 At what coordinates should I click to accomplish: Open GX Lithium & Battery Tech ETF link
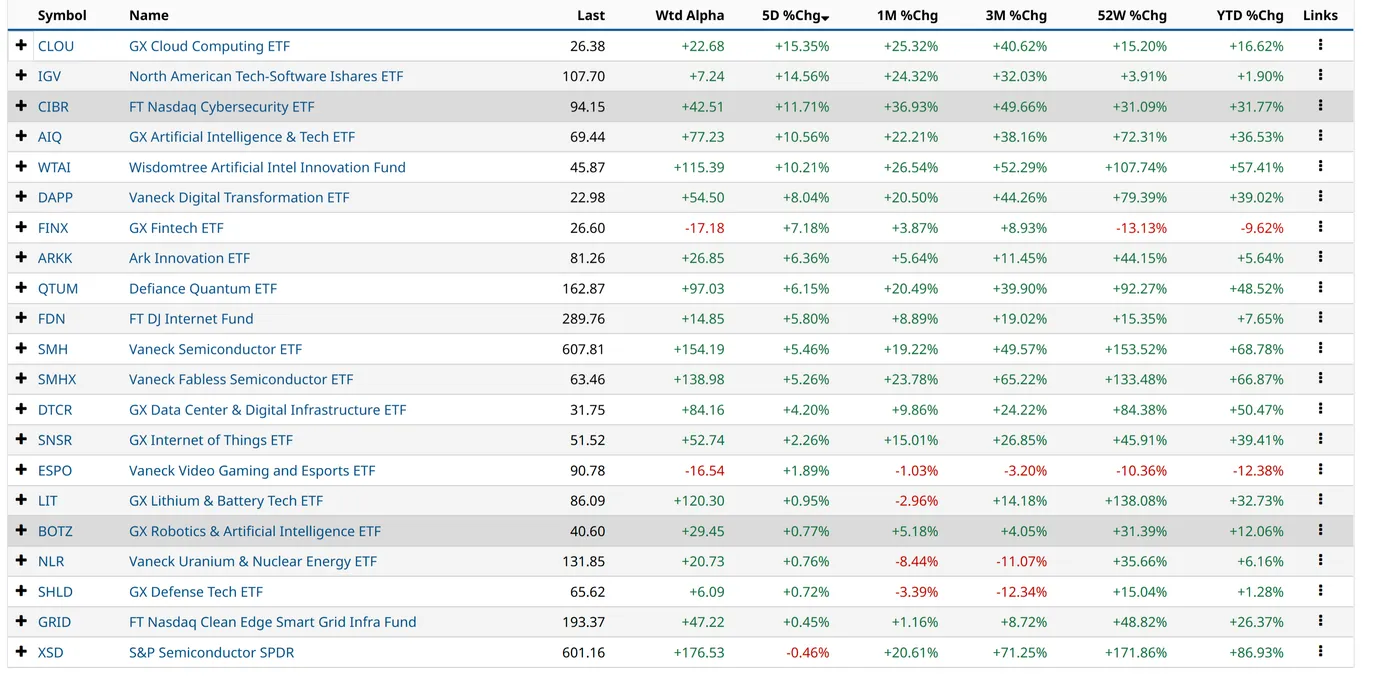pos(226,501)
